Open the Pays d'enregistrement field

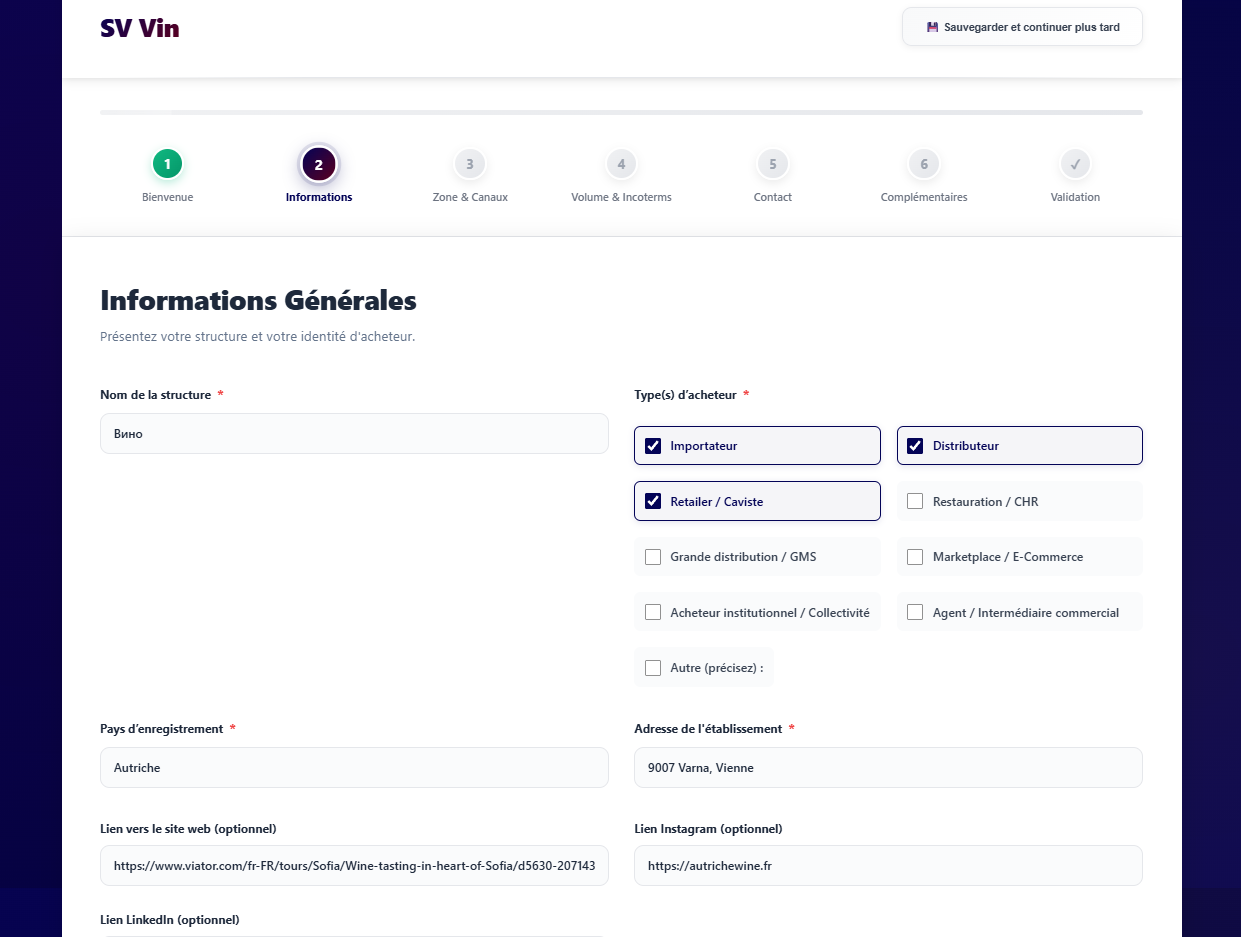(x=354, y=768)
